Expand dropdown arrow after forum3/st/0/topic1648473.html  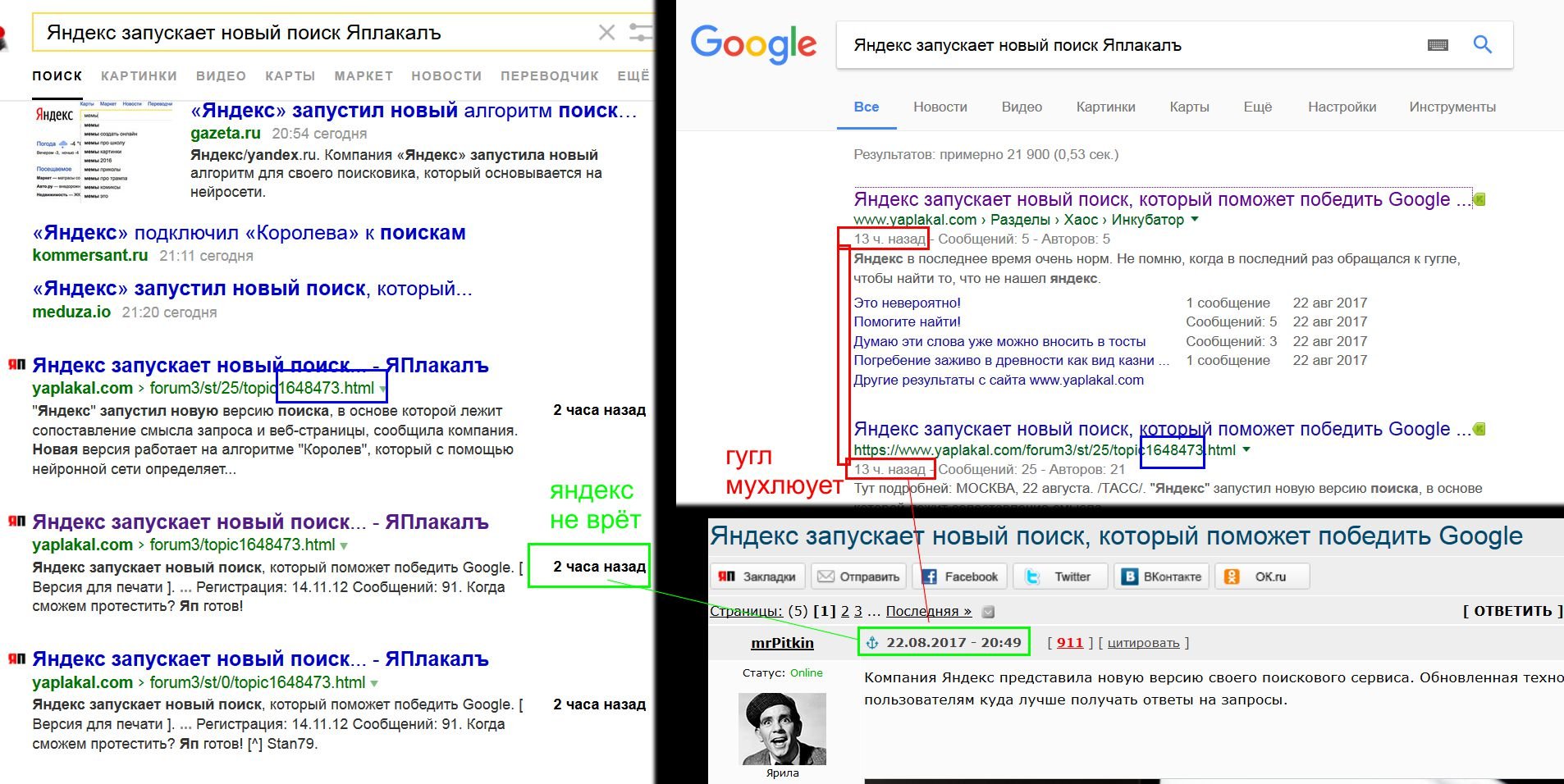[374, 683]
